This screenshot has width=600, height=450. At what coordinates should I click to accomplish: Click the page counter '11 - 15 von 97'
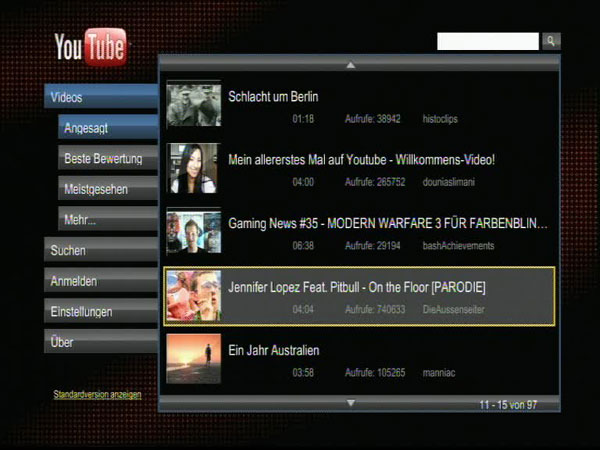coord(508,405)
